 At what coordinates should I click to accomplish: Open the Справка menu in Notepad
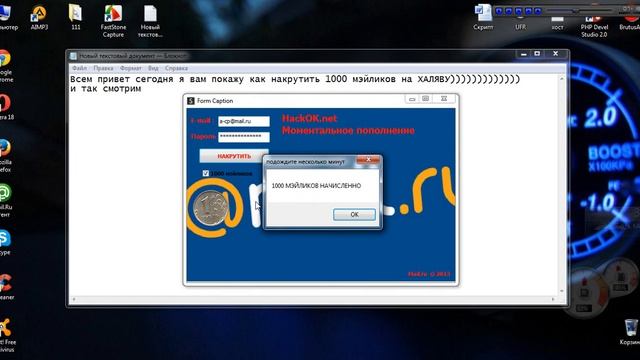[x=176, y=68]
